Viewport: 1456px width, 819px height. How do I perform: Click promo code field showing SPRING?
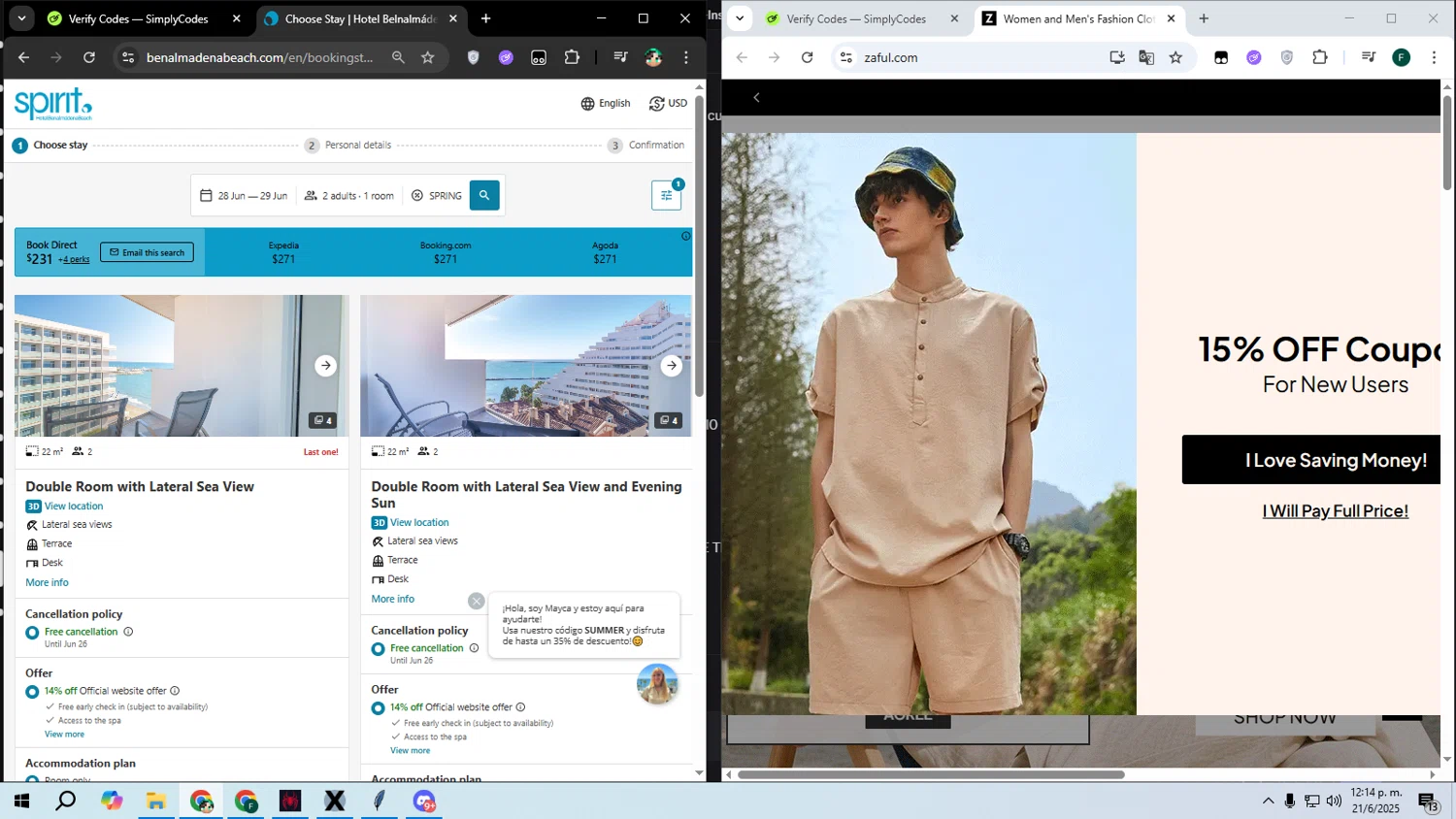pyautogui.click(x=438, y=196)
